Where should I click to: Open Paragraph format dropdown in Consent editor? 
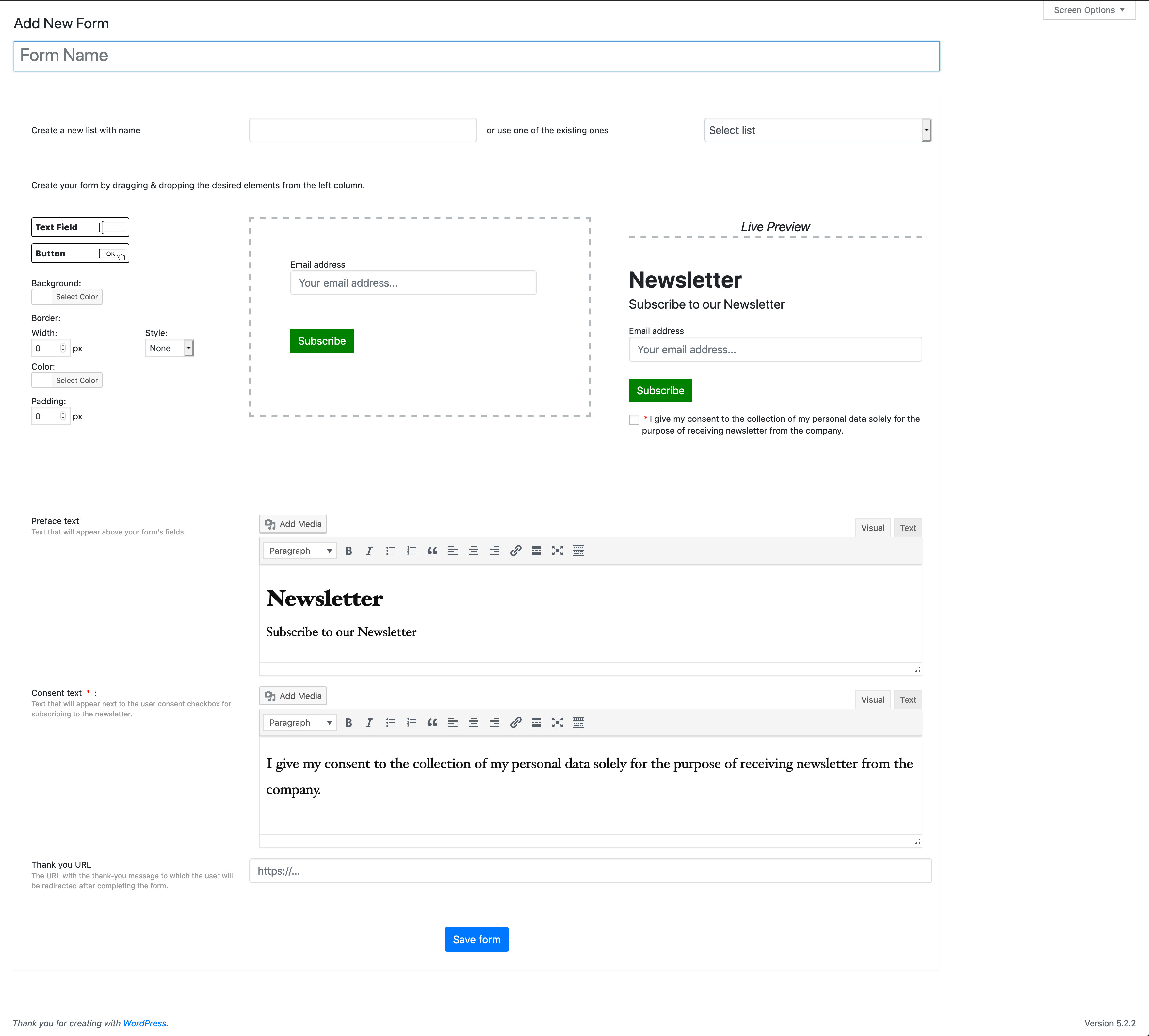point(300,722)
